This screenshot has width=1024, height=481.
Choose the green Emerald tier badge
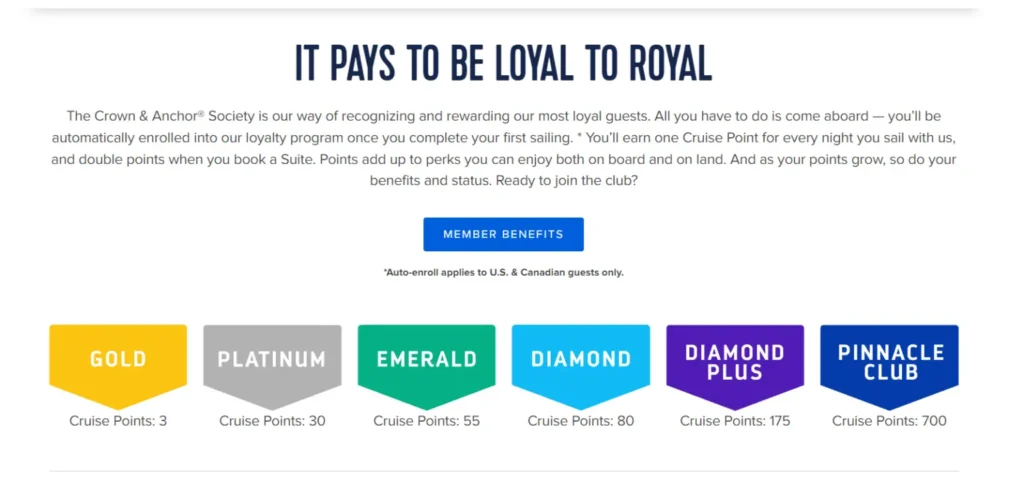[x=426, y=359]
